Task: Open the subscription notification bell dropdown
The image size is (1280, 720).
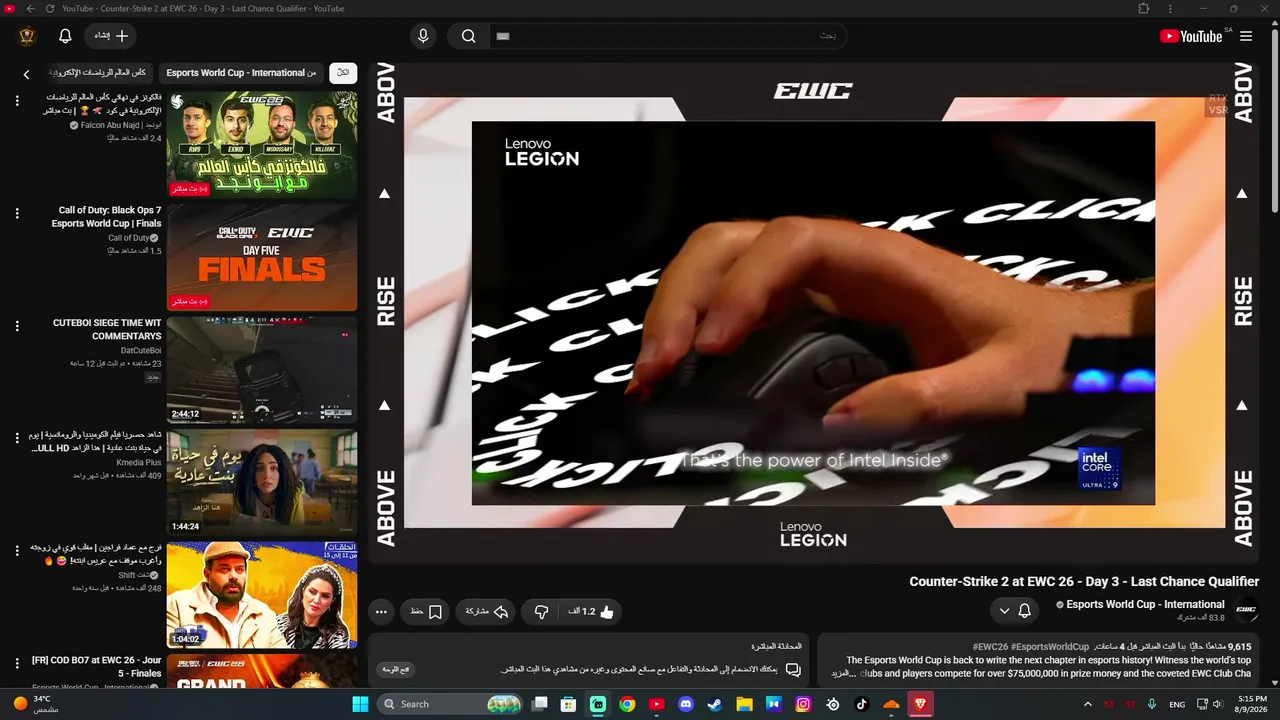Action: click(1014, 610)
